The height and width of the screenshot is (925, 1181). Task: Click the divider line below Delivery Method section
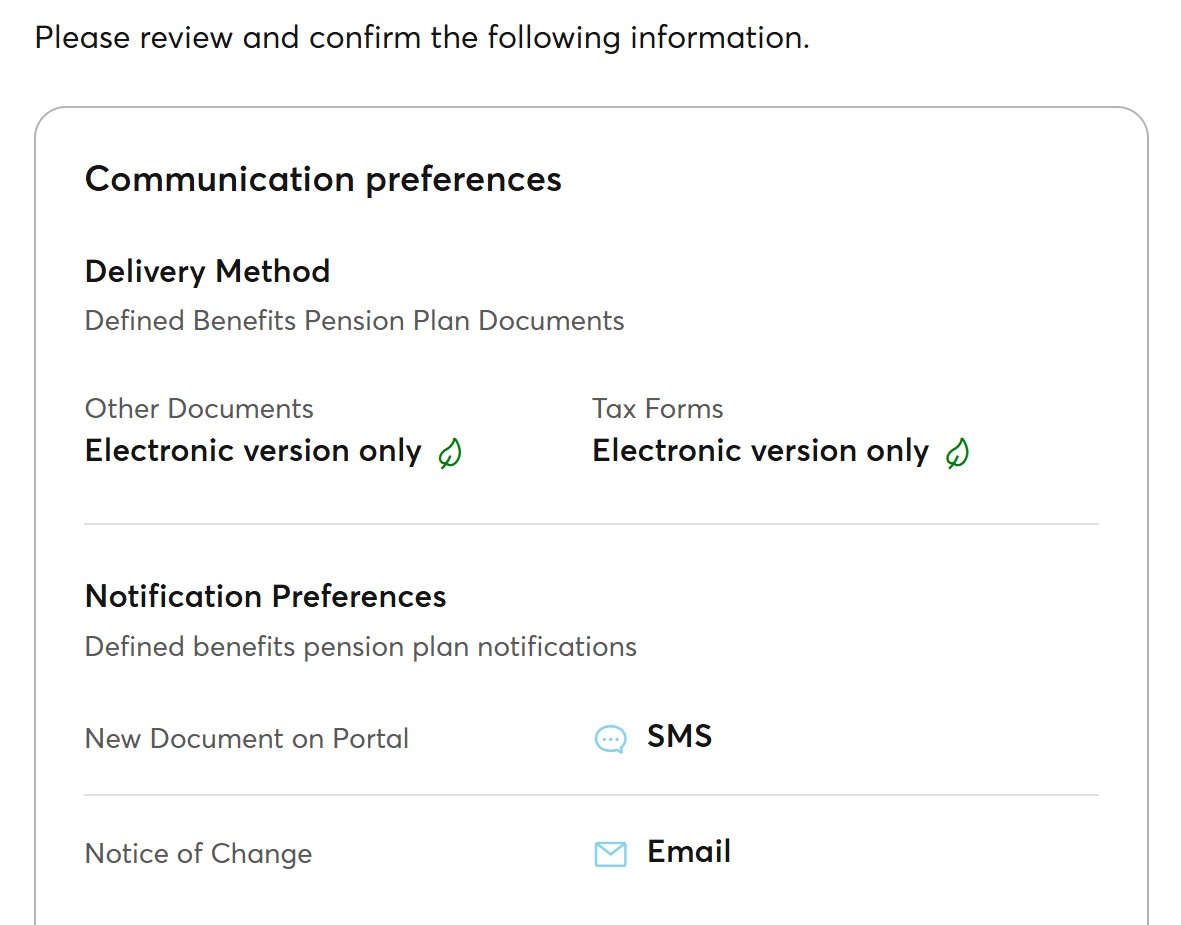click(x=591, y=524)
